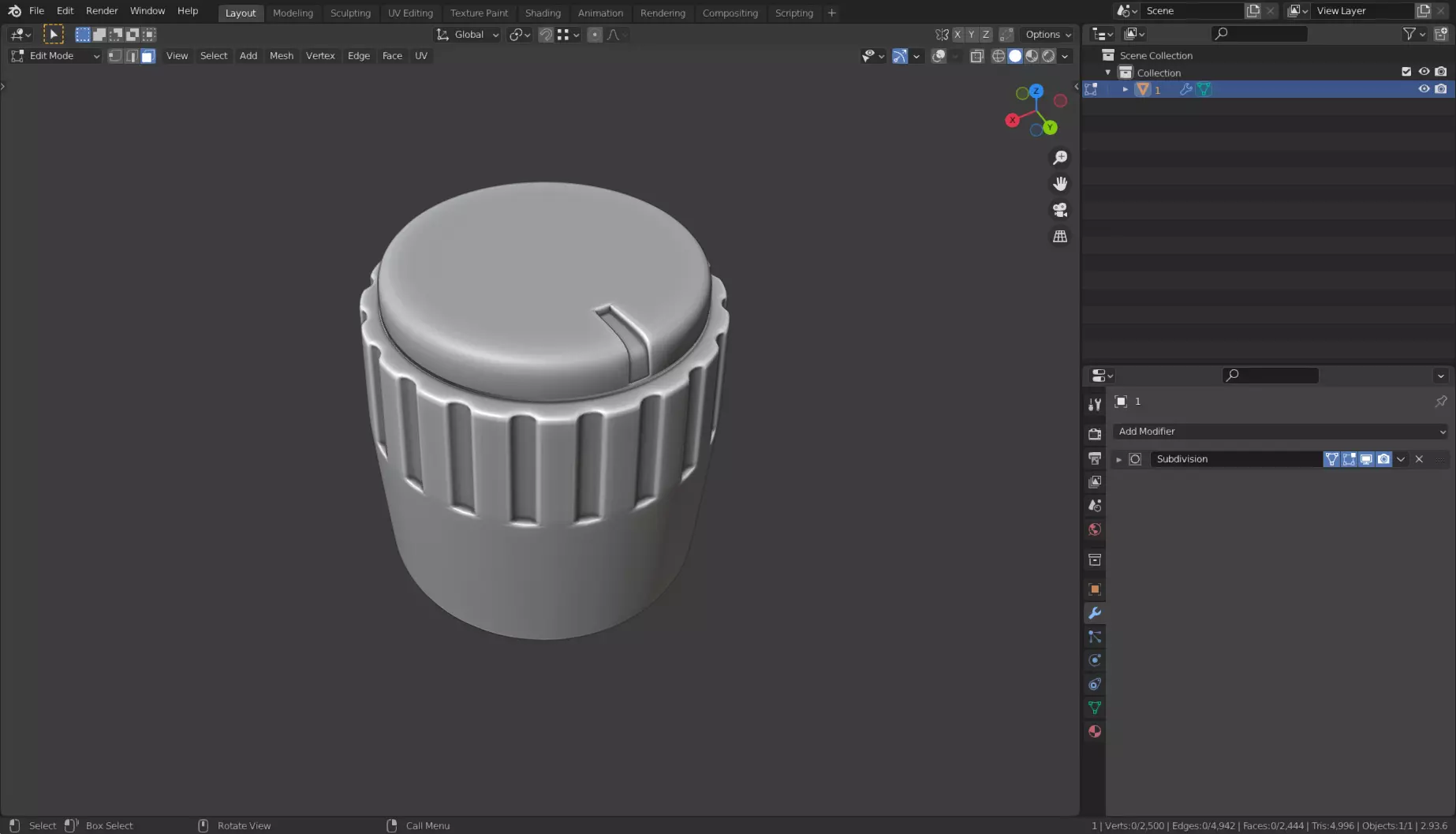The height and width of the screenshot is (834, 1456).
Task: Toggle snapping magnet
Action: [546, 35]
